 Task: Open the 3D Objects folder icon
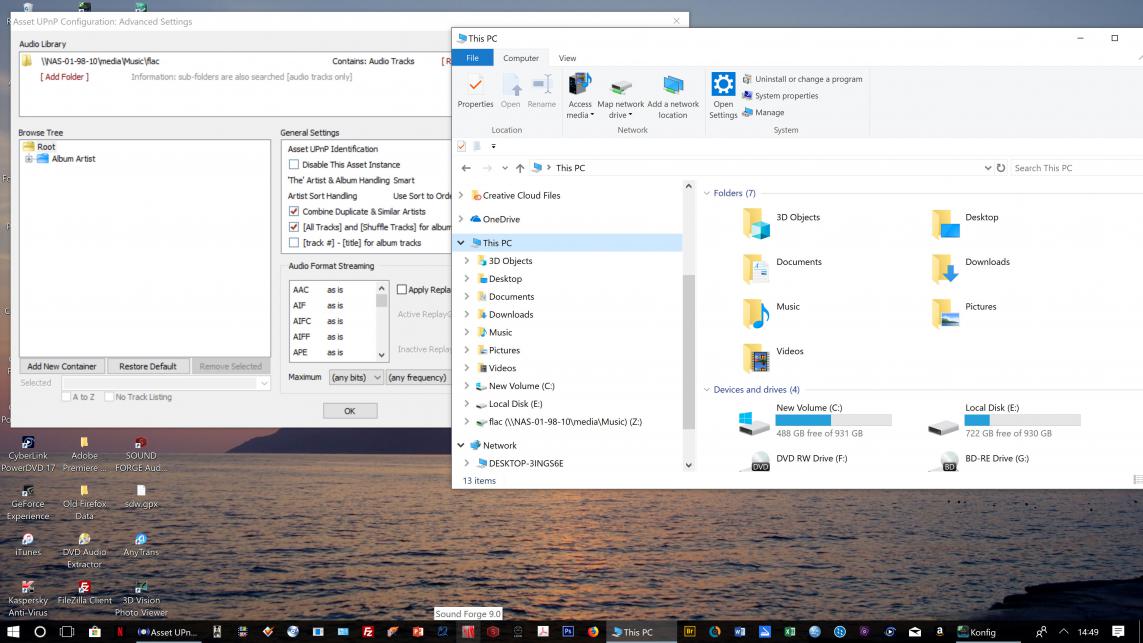(x=757, y=224)
